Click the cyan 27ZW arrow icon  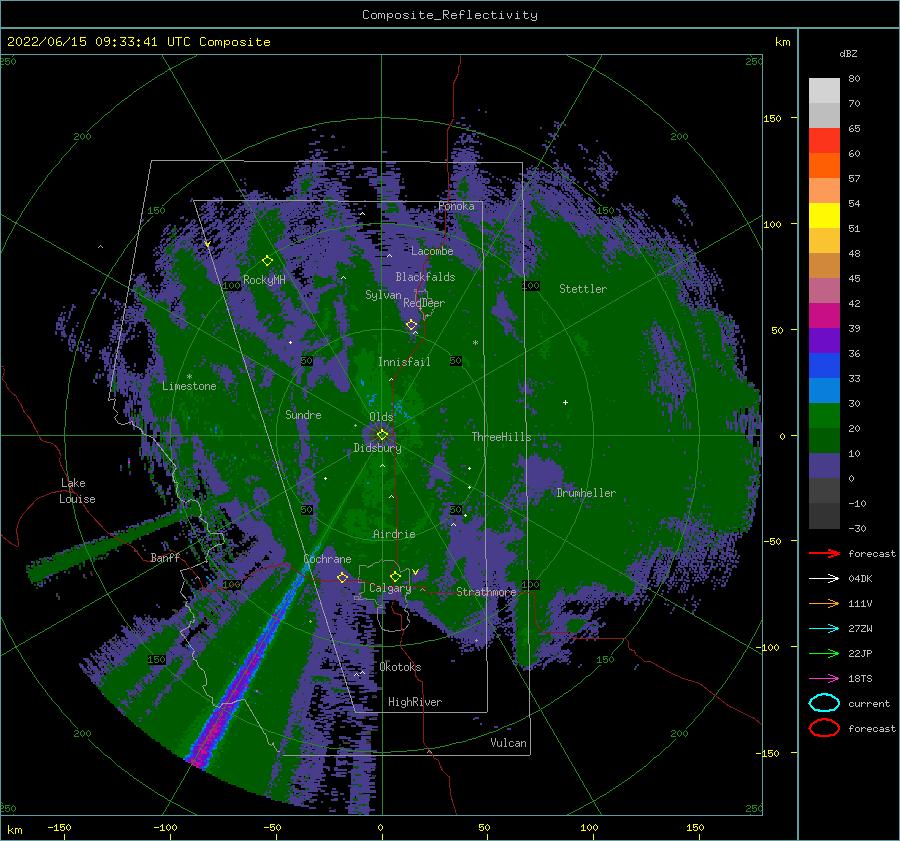pyautogui.click(x=824, y=629)
